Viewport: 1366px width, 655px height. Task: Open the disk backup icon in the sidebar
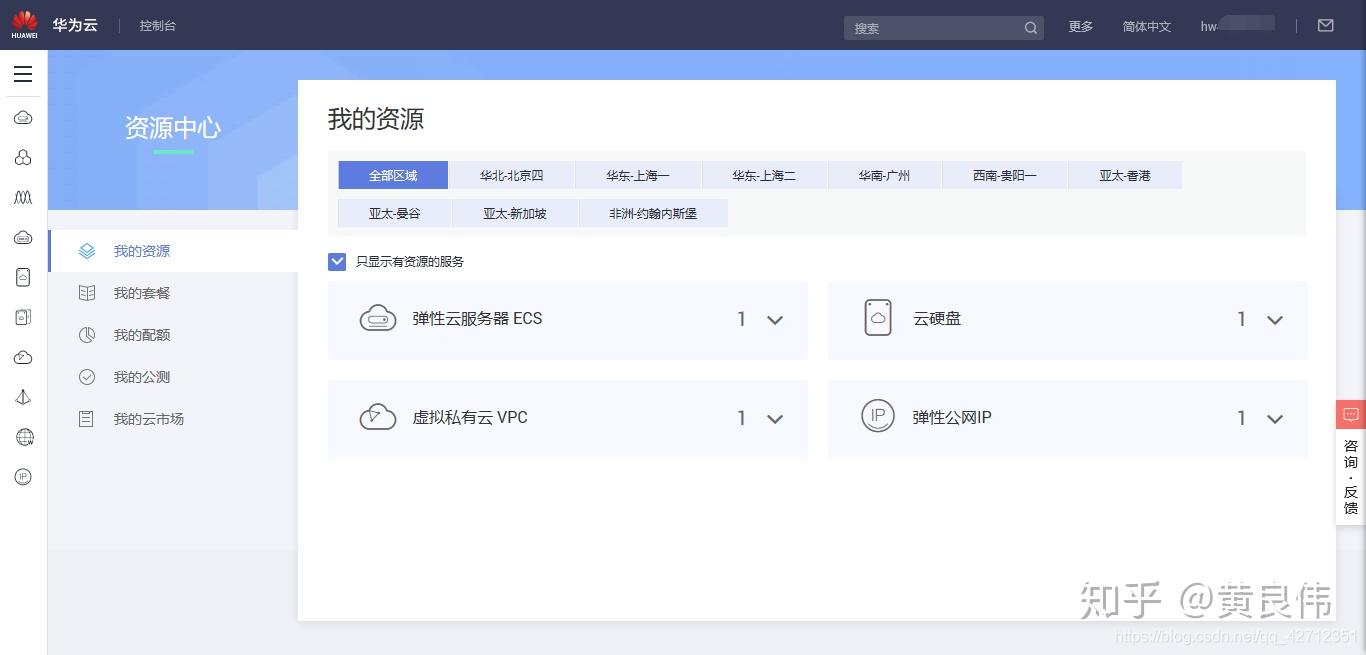click(23, 317)
